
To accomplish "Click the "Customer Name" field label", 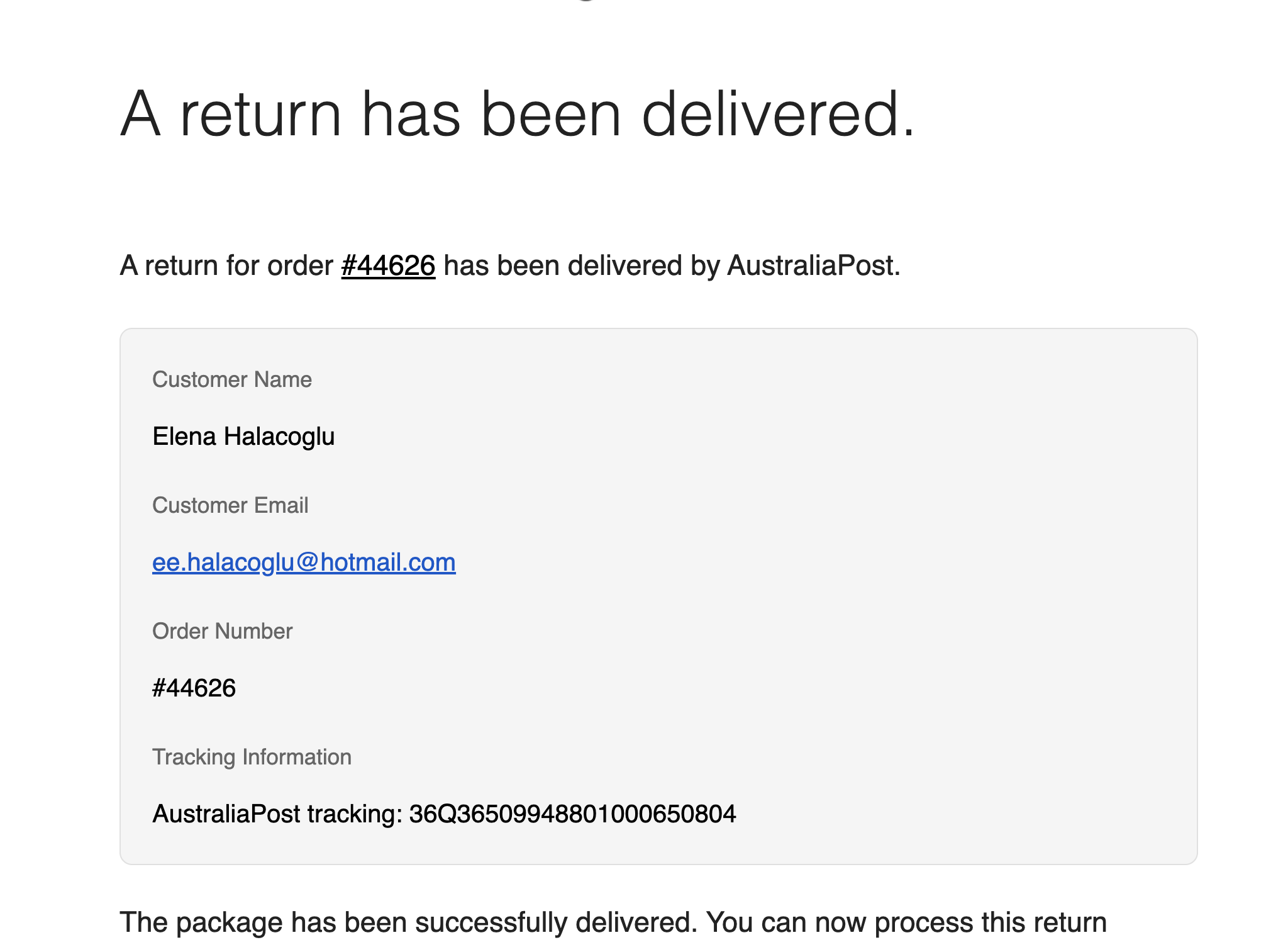I will pyautogui.click(x=232, y=379).
